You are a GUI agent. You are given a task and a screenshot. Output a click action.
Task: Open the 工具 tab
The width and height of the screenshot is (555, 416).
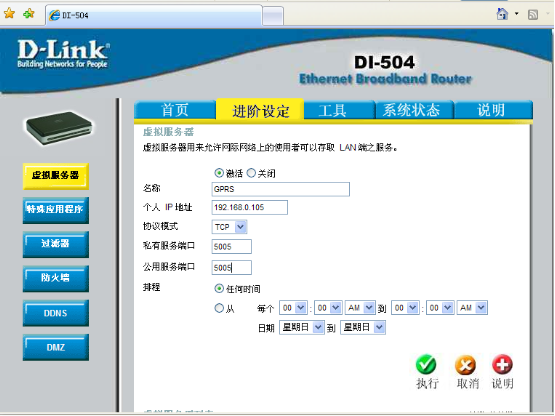click(x=339, y=110)
